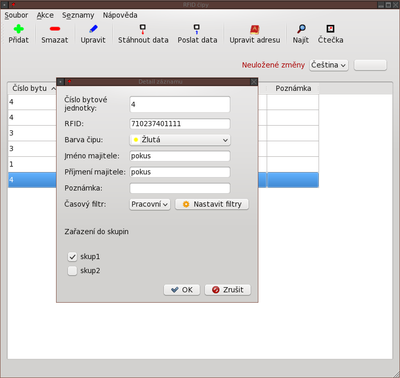The image size is (400, 378).
Task: Click the checkmark icon on OK button
Action: (175, 290)
